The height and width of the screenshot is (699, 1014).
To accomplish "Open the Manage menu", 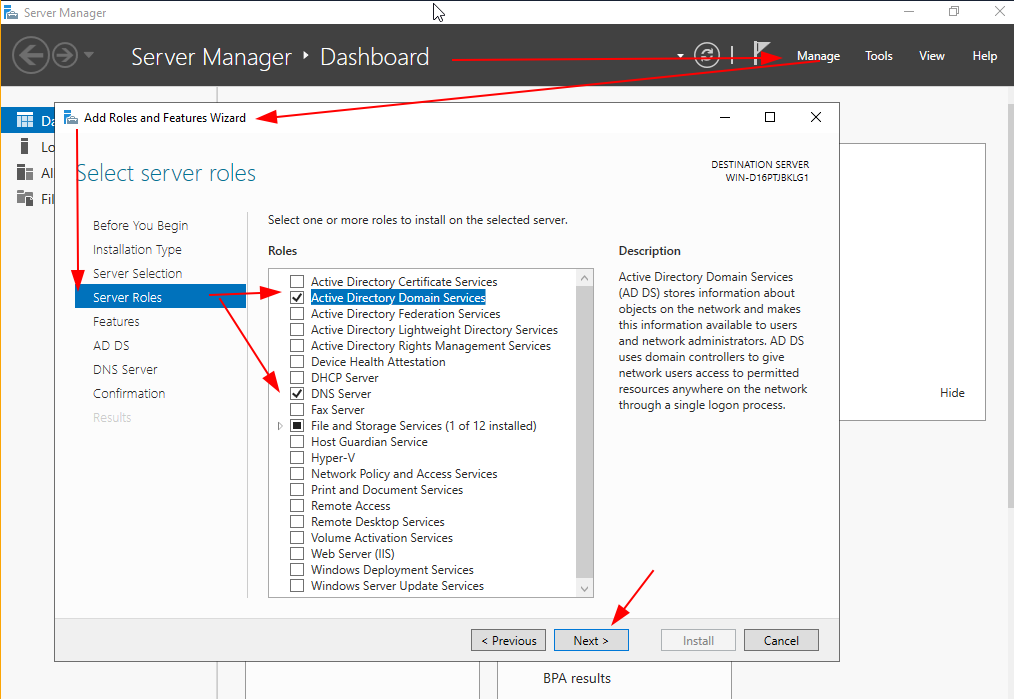I will tap(818, 56).
